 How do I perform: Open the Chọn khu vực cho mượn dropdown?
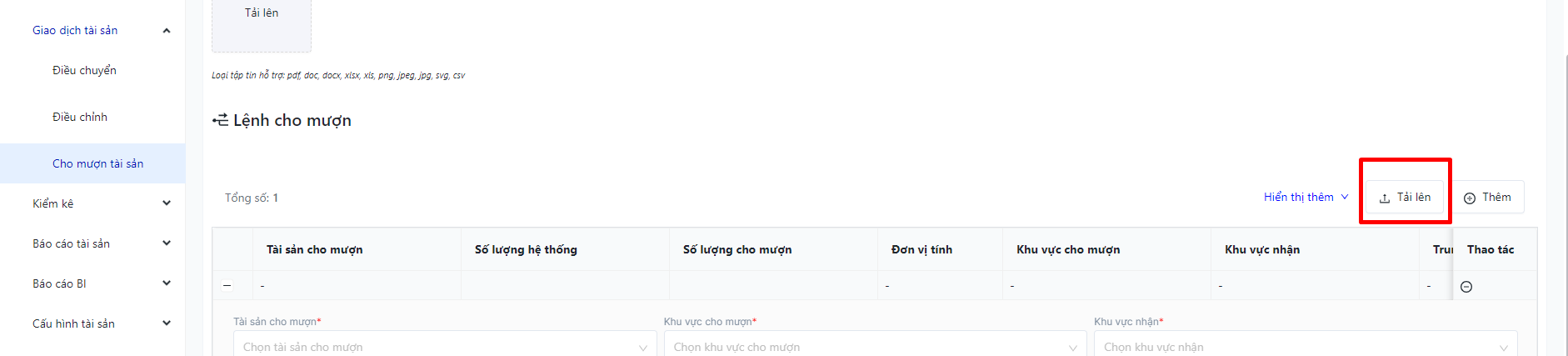[x=875, y=347]
